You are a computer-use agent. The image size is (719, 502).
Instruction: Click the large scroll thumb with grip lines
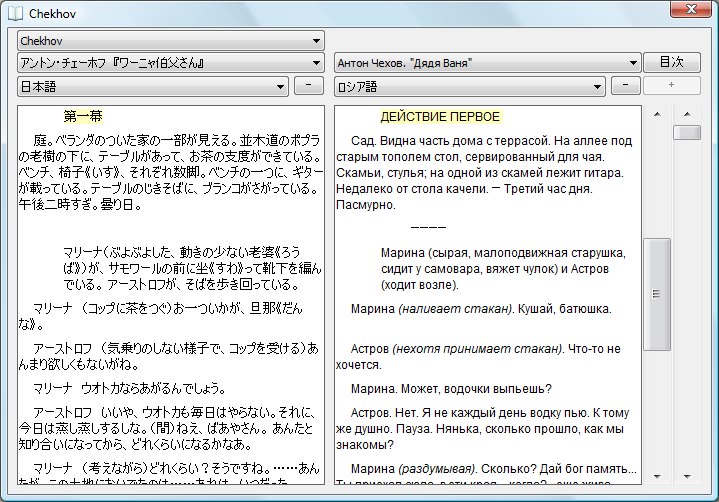click(x=657, y=294)
